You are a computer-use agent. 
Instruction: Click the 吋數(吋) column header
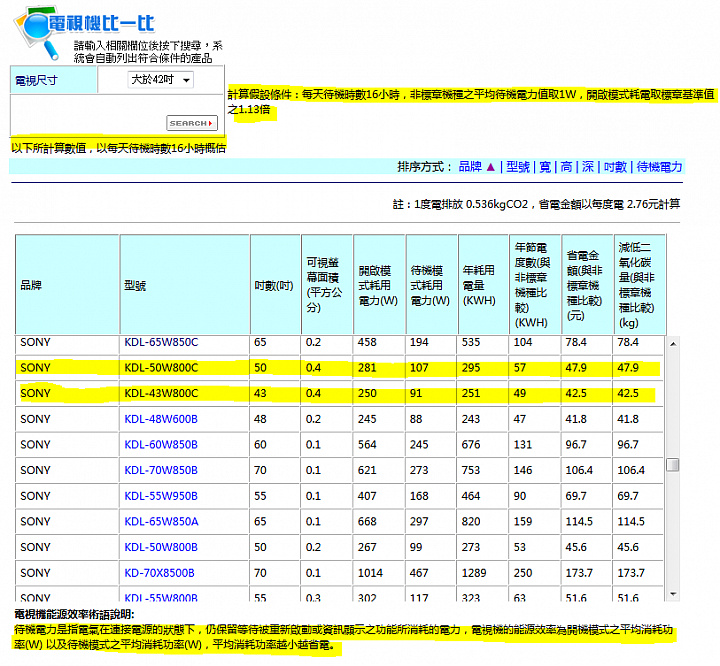[275, 285]
